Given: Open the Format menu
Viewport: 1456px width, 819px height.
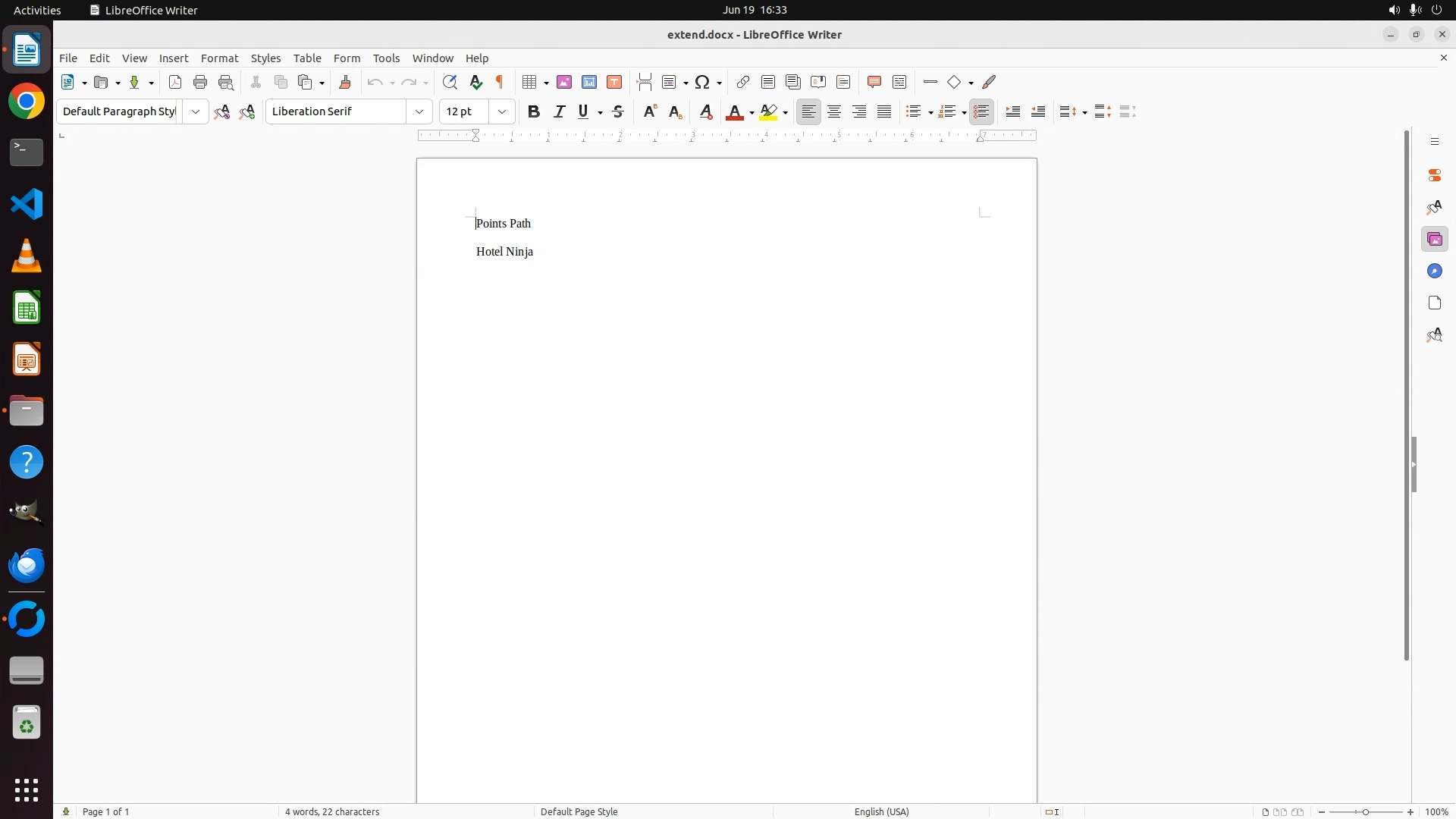Looking at the screenshot, I should pos(219,58).
